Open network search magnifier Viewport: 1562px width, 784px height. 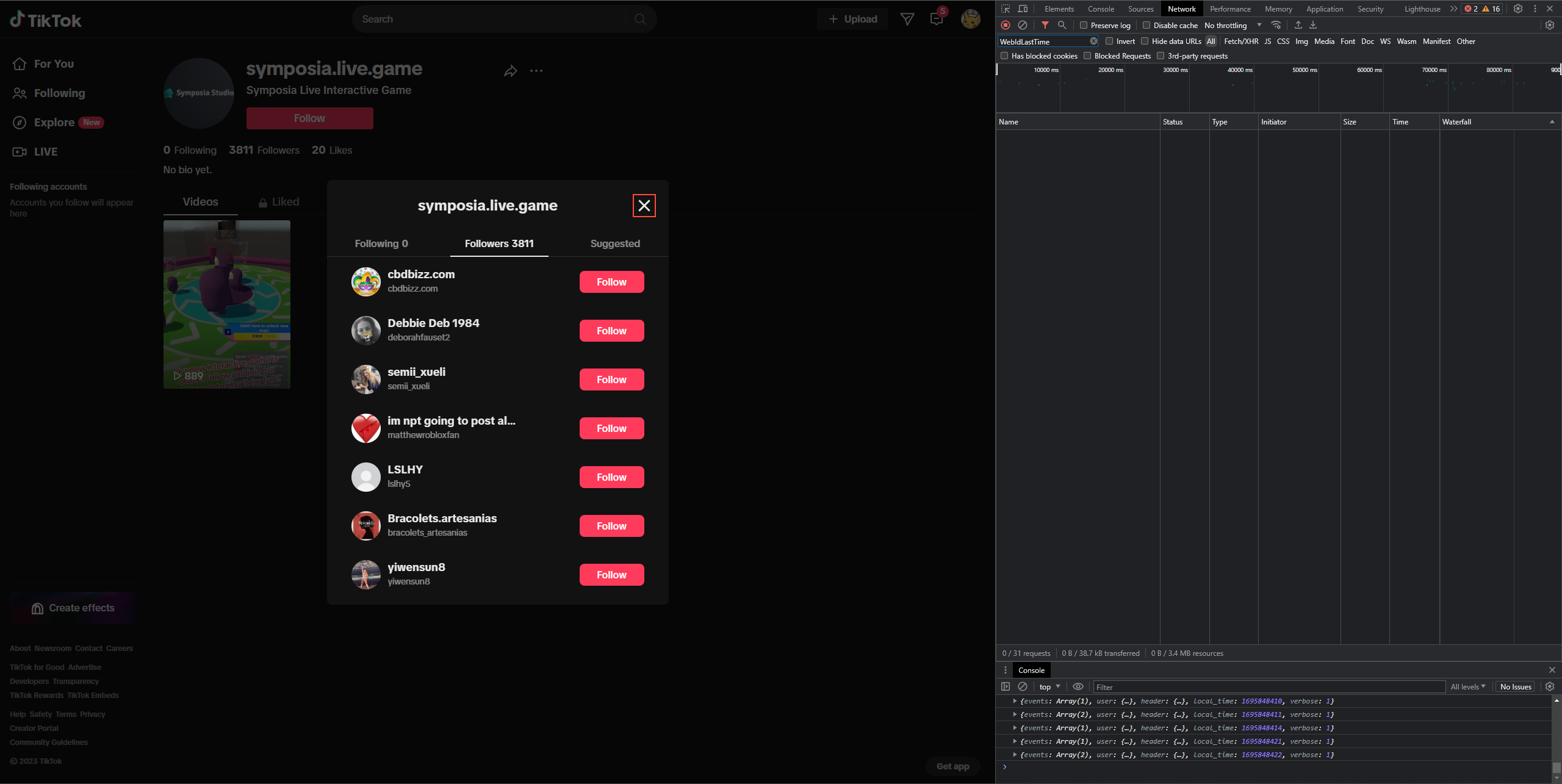(x=1062, y=25)
